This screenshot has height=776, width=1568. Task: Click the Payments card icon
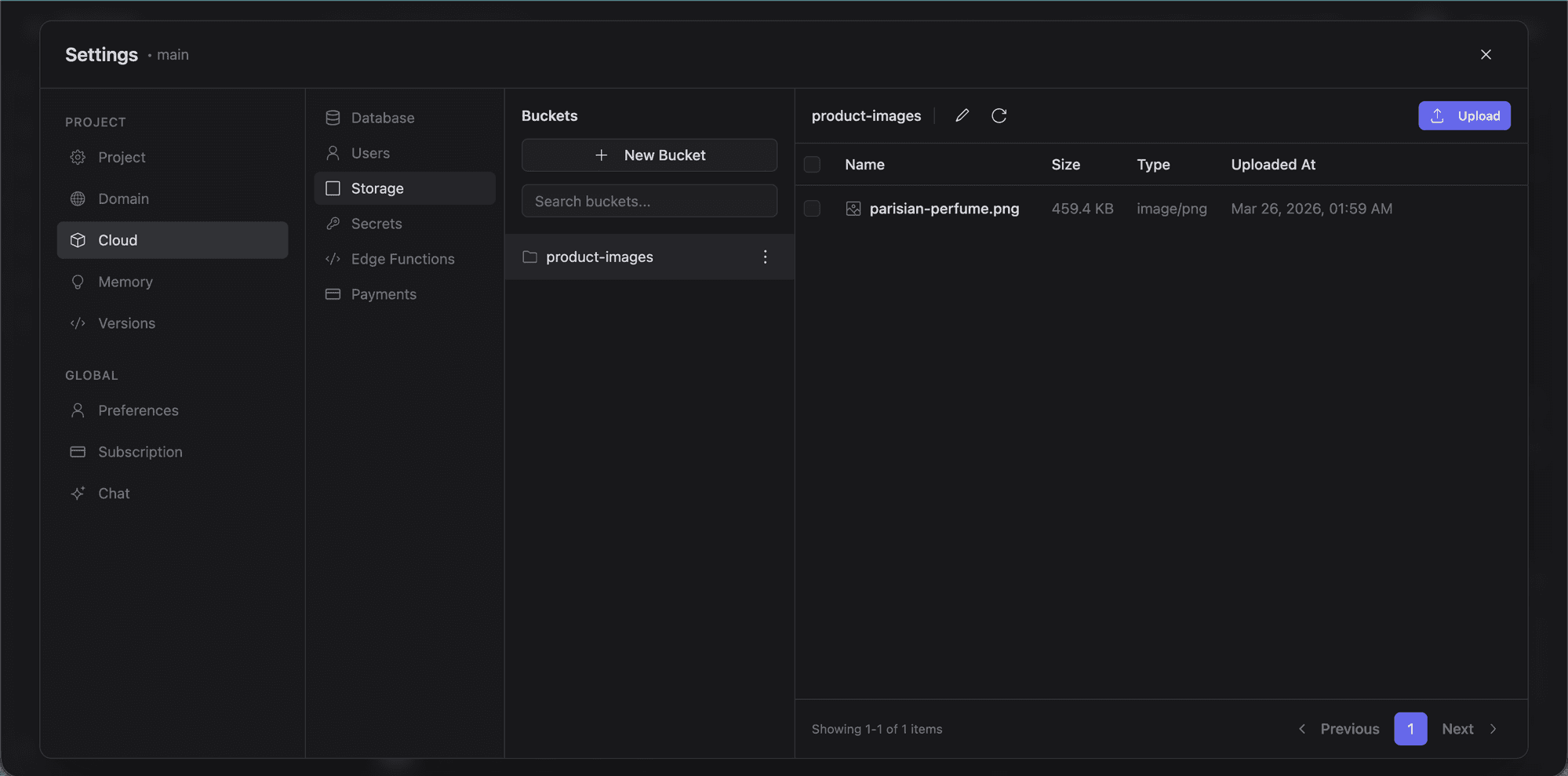pyautogui.click(x=333, y=294)
